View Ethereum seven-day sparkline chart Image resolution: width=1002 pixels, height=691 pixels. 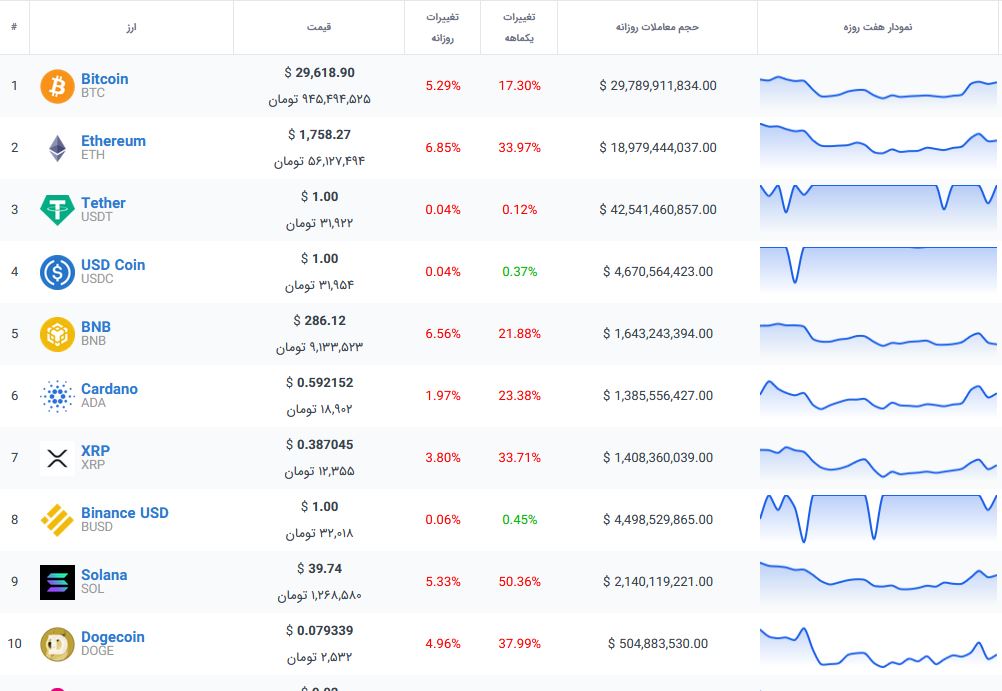(878, 146)
